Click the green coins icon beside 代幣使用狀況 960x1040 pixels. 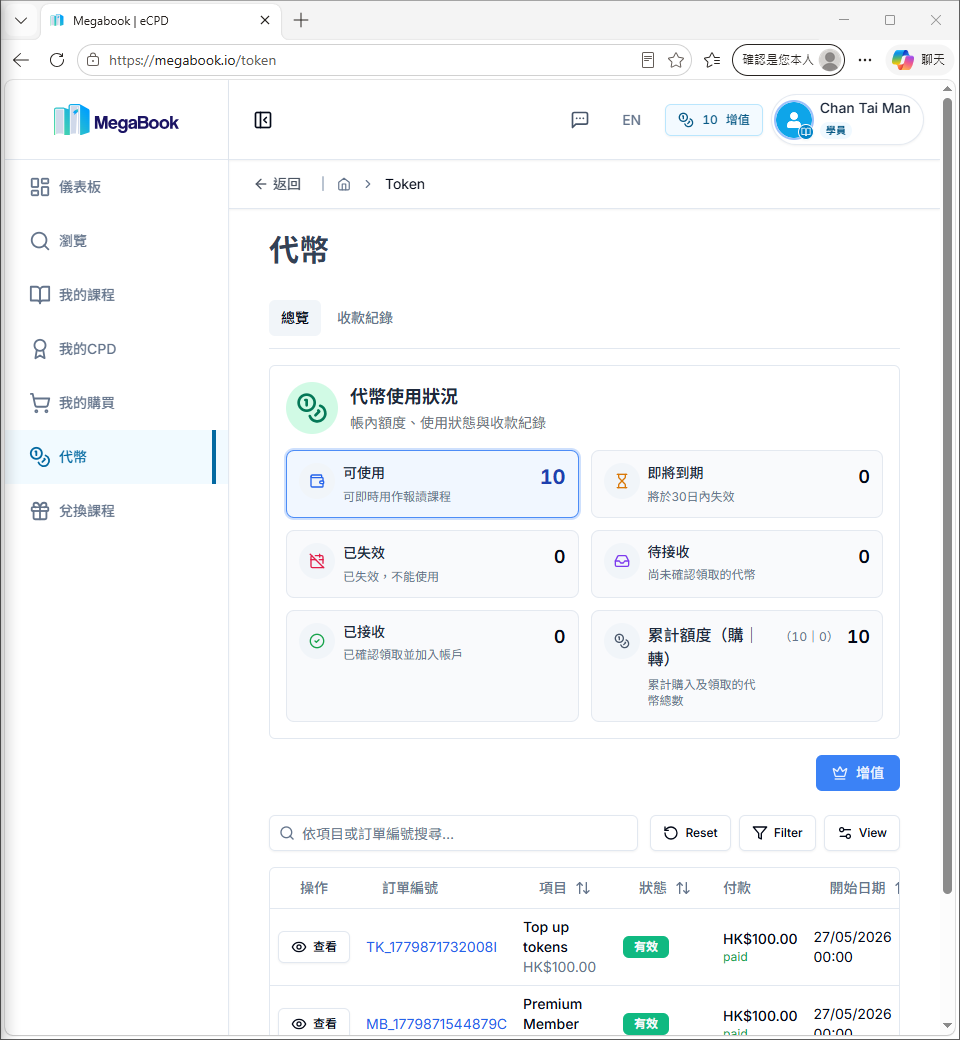(x=312, y=408)
